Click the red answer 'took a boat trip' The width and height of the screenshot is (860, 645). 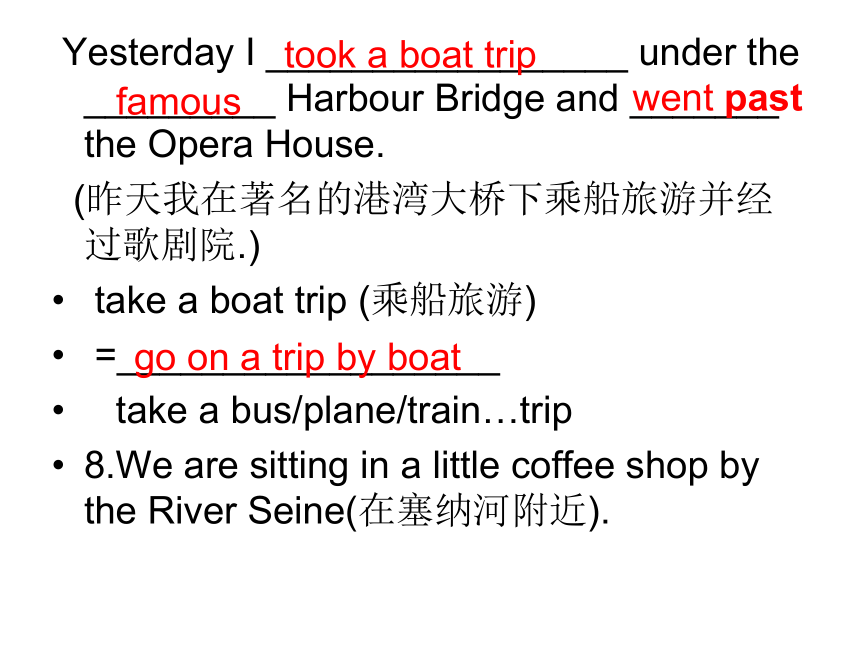pyautogui.click(x=410, y=55)
